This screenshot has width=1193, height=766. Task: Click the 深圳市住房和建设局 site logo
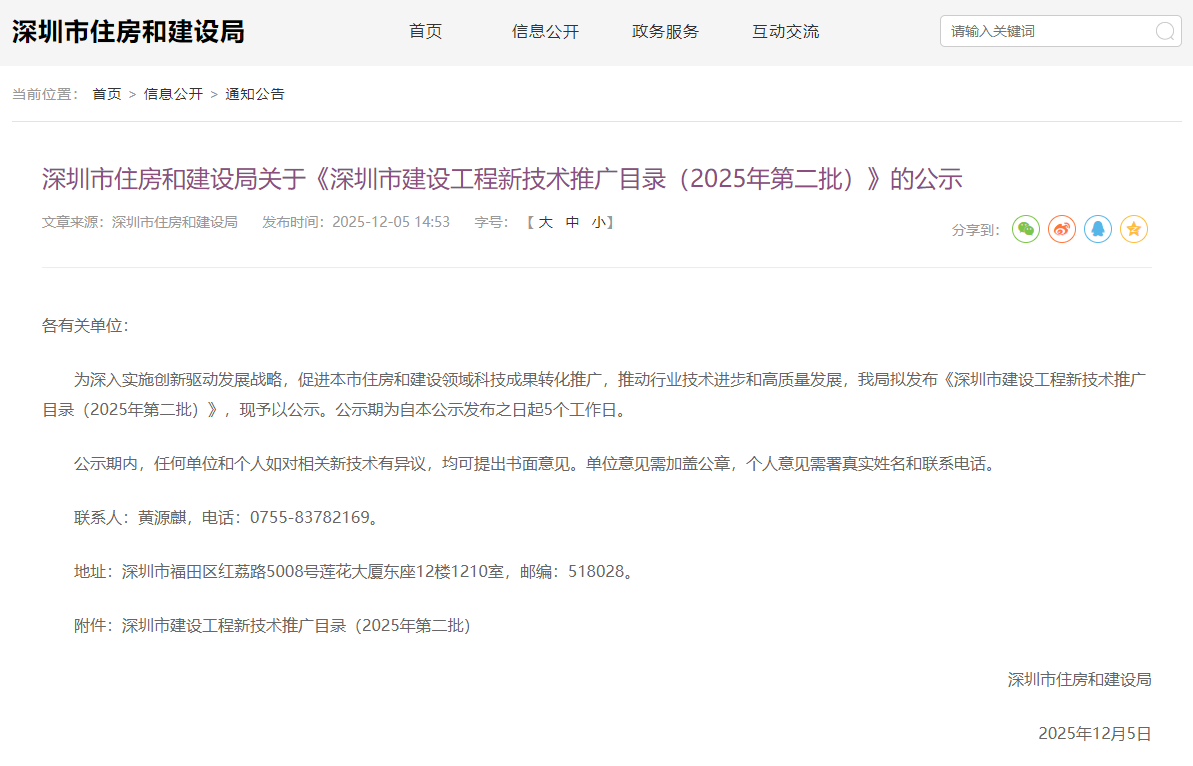(x=128, y=32)
